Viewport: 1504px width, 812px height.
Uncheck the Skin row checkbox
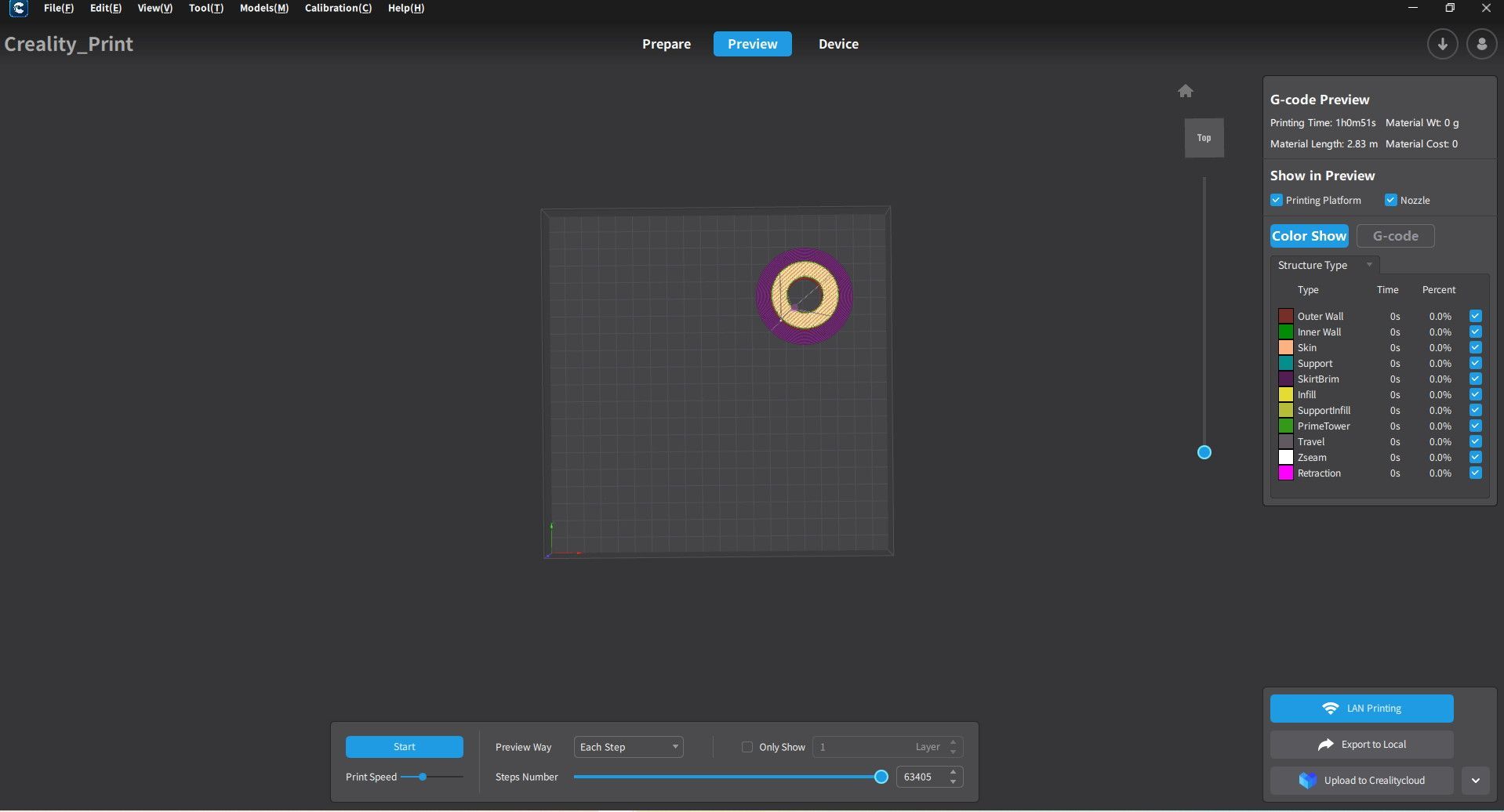(1475, 347)
